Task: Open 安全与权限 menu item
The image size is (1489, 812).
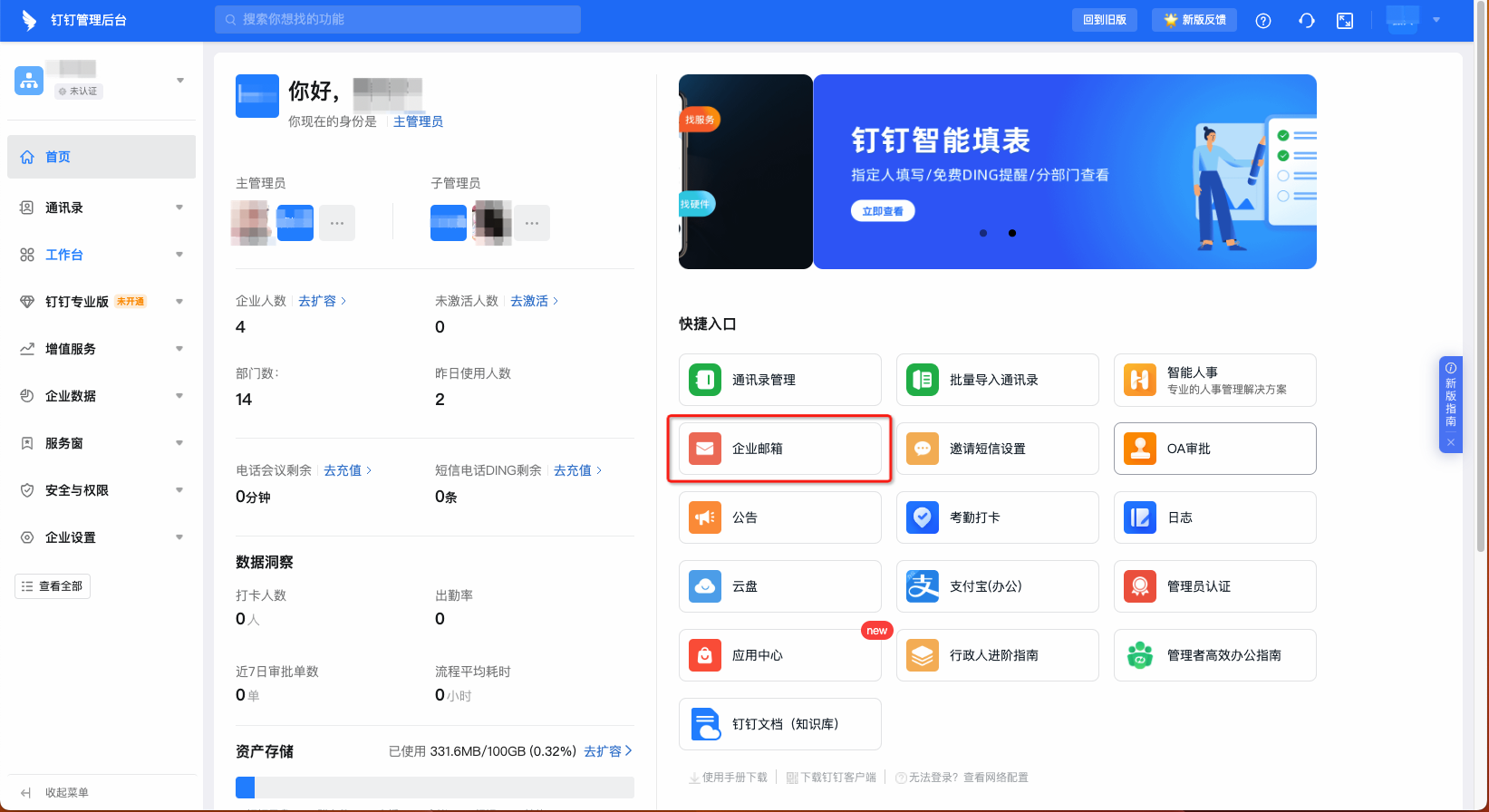Action: click(x=77, y=490)
